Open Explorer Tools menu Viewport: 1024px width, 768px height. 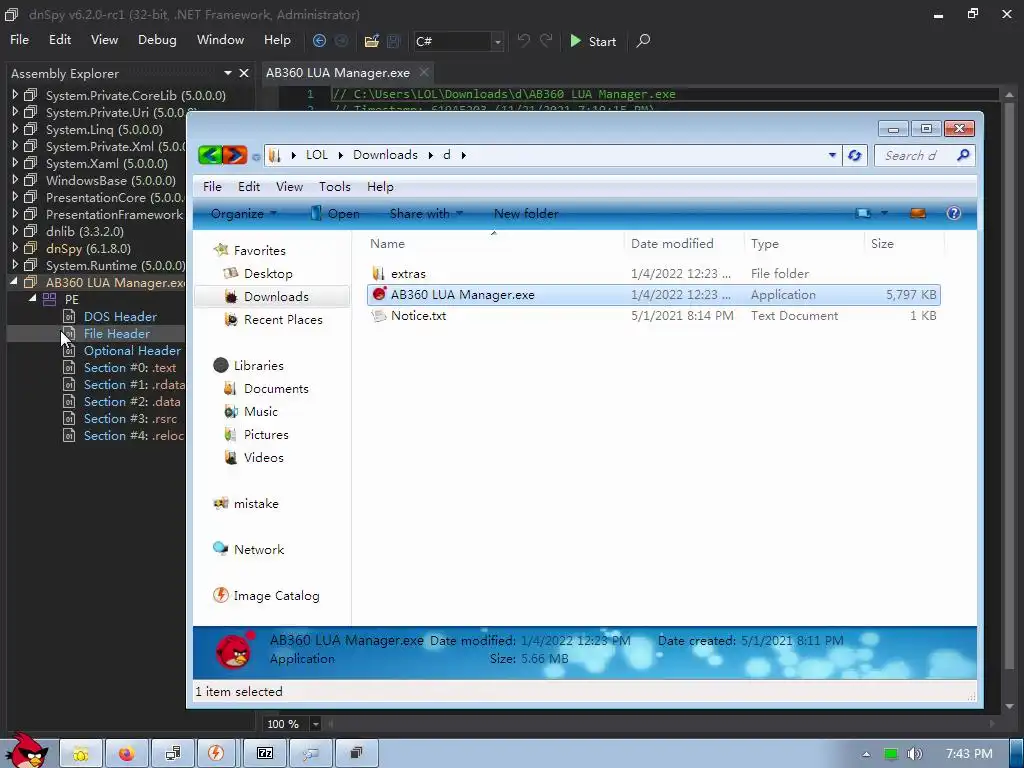334,187
